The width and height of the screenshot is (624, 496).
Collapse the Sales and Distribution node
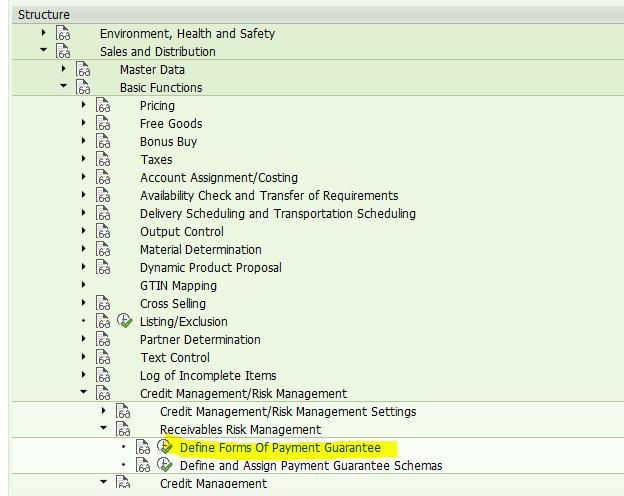coord(43,50)
